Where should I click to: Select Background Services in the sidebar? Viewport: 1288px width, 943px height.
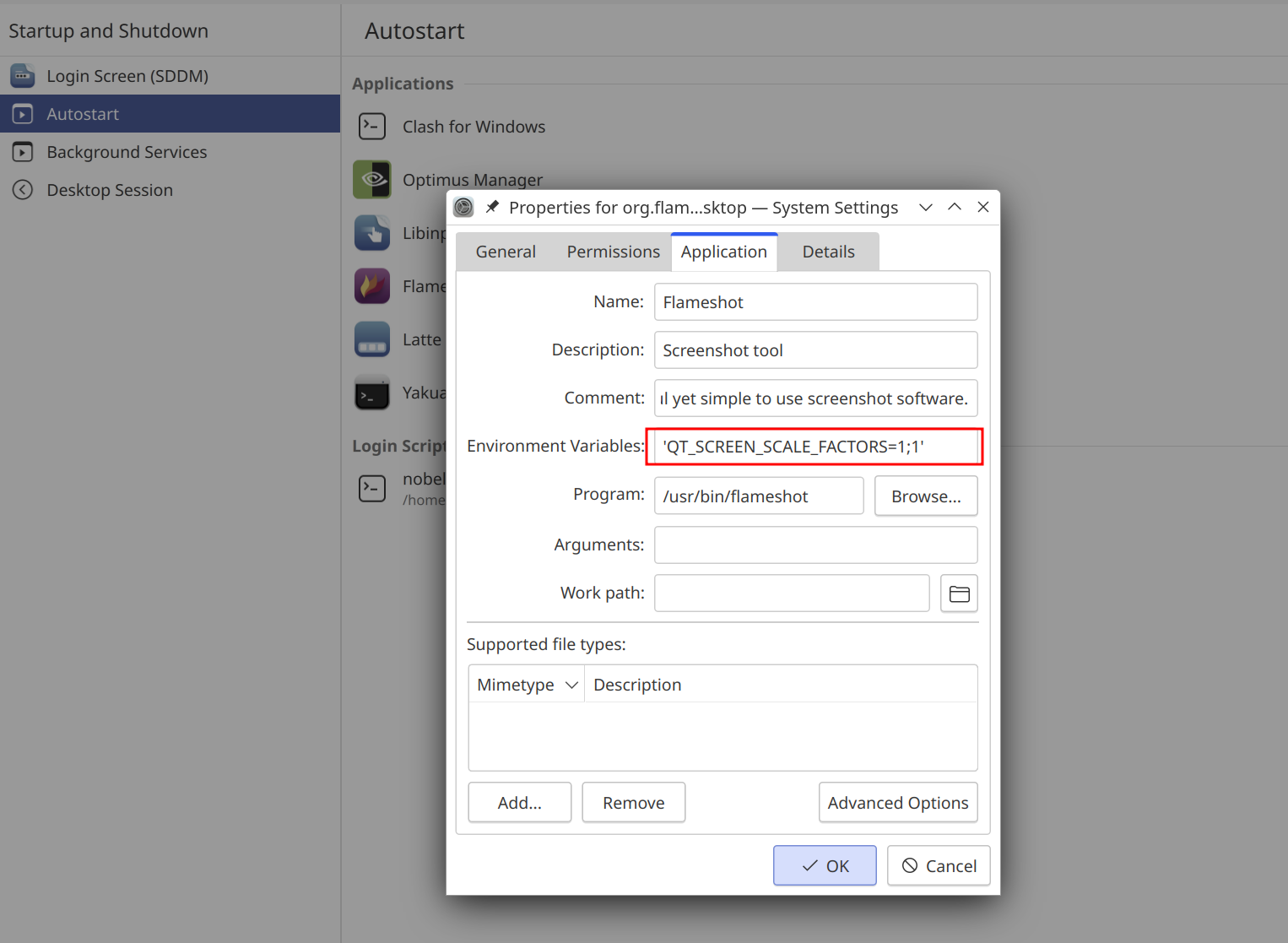[170, 152]
